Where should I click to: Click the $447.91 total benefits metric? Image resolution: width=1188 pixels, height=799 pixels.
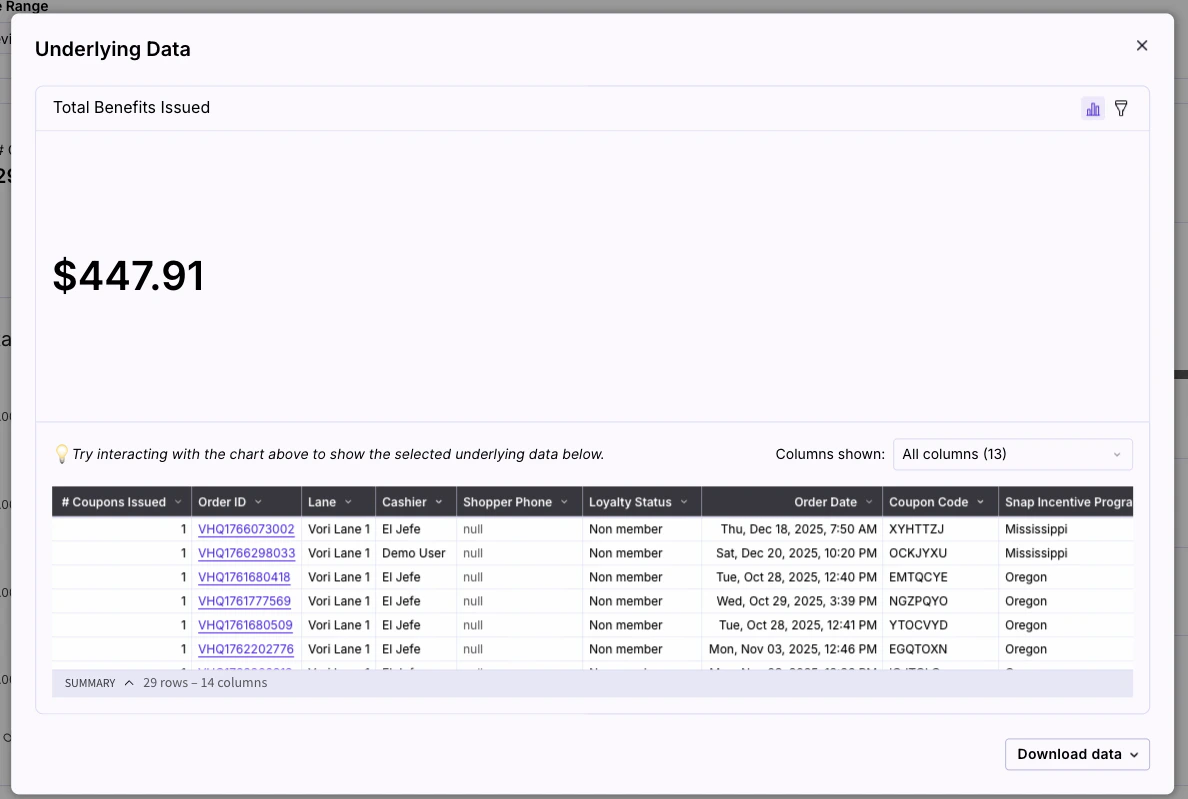tap(129, 275)
